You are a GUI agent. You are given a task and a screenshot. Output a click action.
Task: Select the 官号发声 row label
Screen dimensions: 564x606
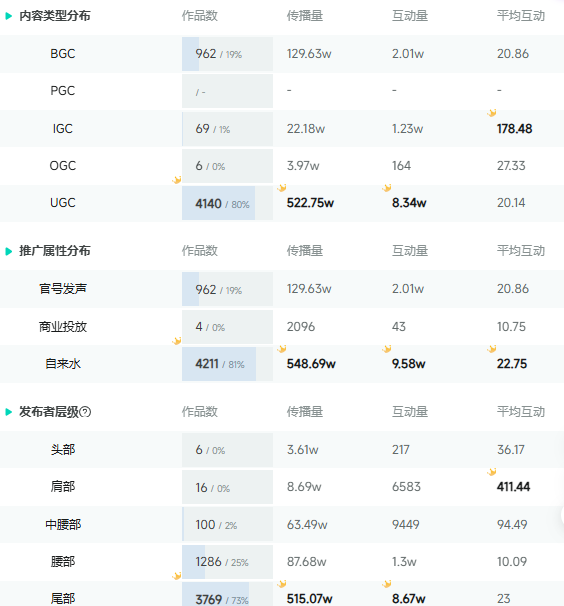(63, 289)
